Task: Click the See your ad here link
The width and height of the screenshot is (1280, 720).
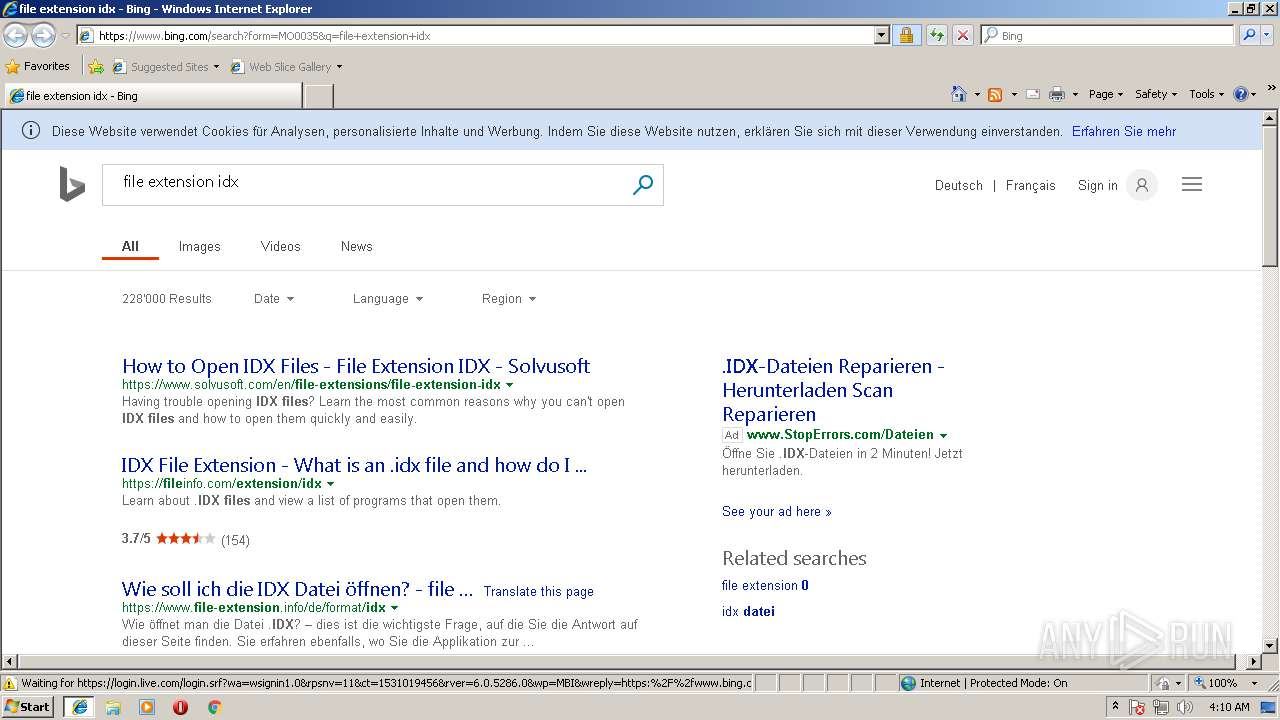Action: coord(777,511)
